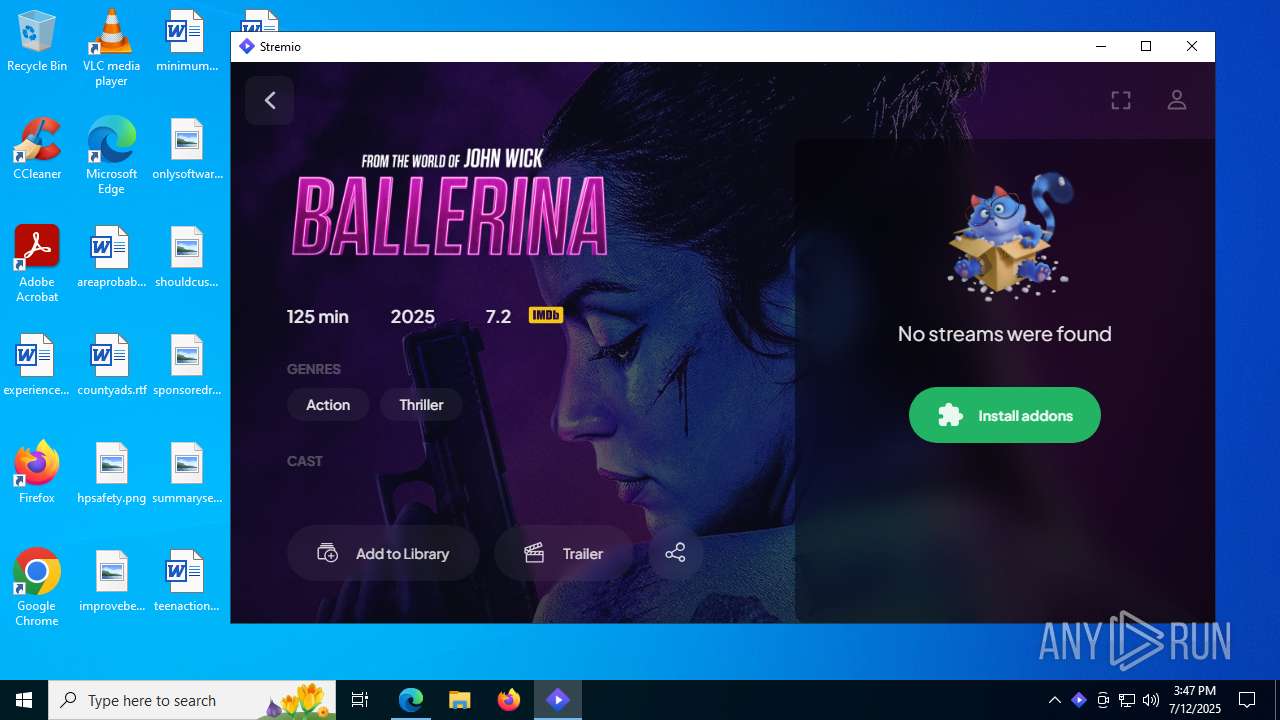Open the Stremio user profile icon
This screenshot has height=720, width=1280.
1177,100
